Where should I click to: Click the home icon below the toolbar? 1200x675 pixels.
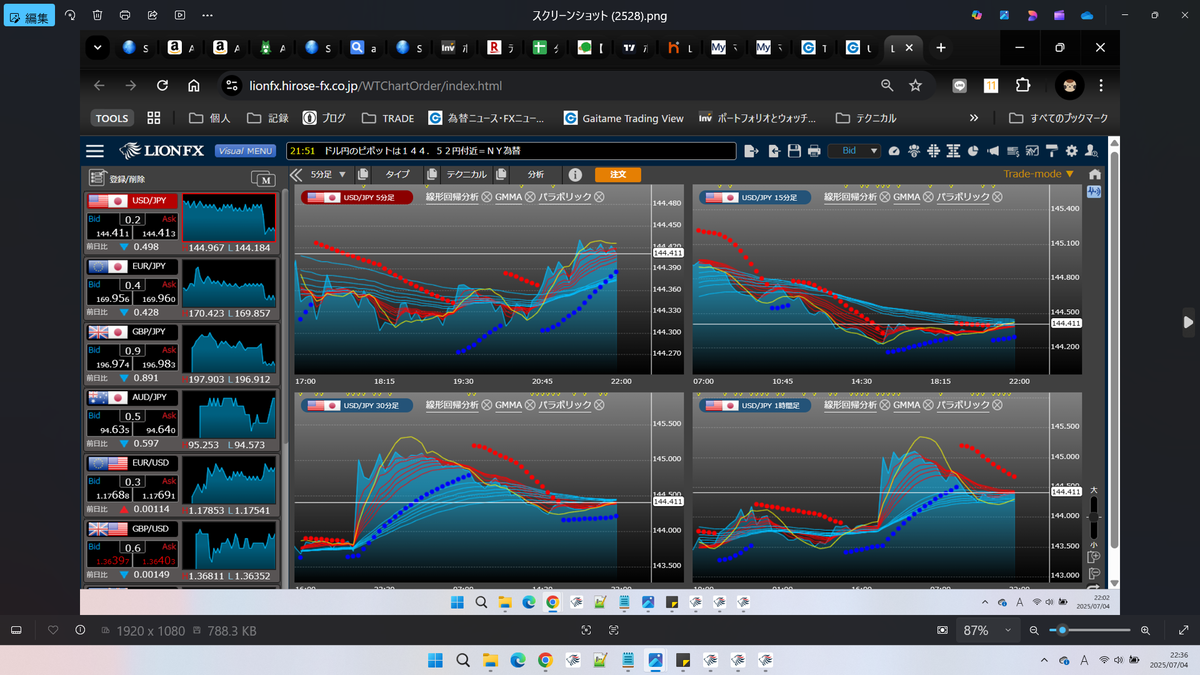pos(1094,174)
